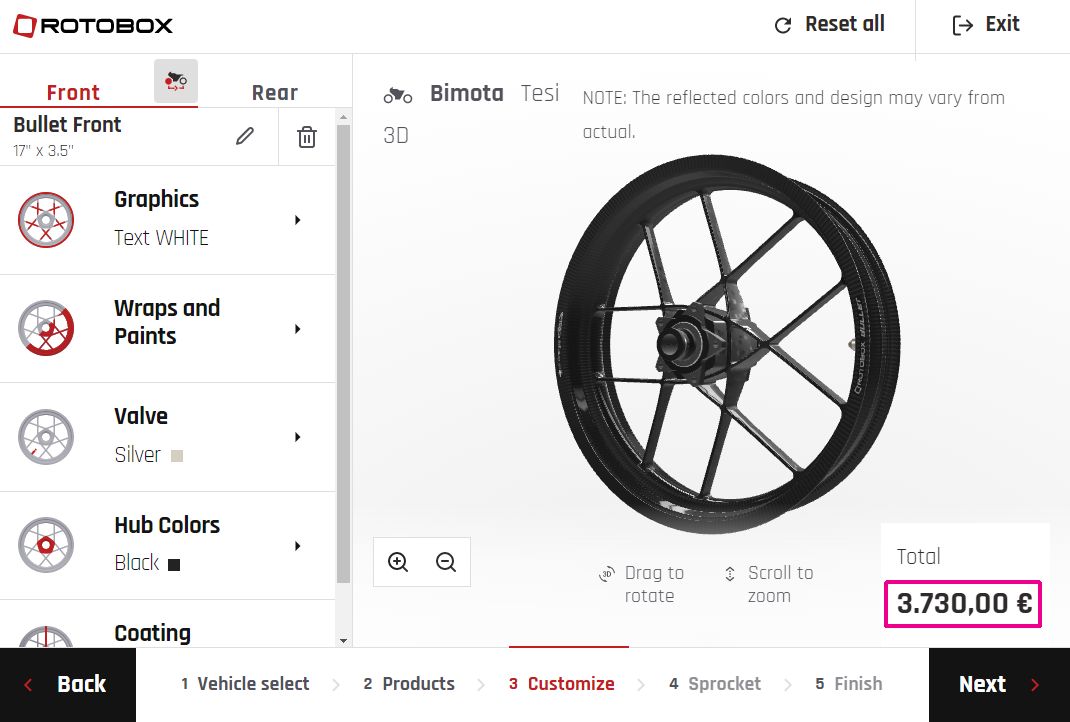The image size is (1070, 722).
Task: Click the scrollbar up arrow
Action: pos(343,117)
